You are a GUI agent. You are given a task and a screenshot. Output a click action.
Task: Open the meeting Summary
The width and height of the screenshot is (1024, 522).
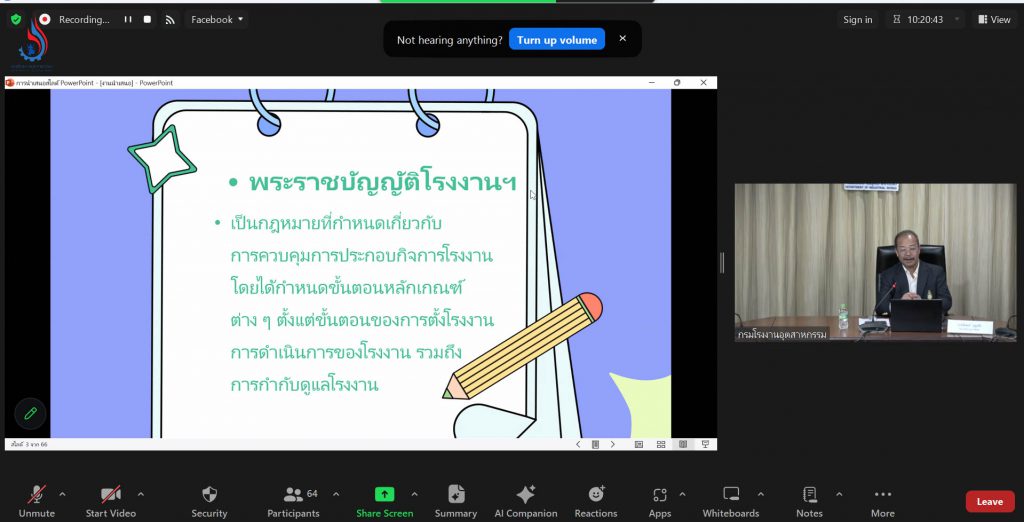456,502
